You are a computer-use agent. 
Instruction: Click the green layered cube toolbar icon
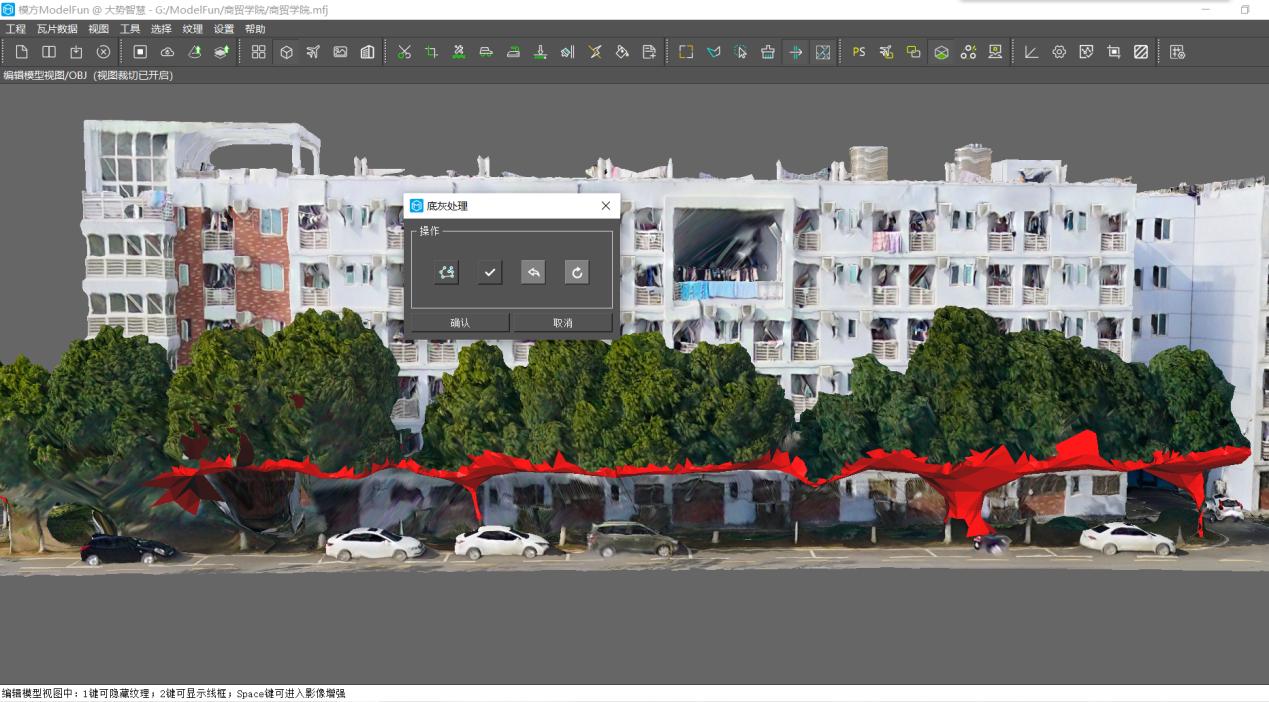point(941,52)
